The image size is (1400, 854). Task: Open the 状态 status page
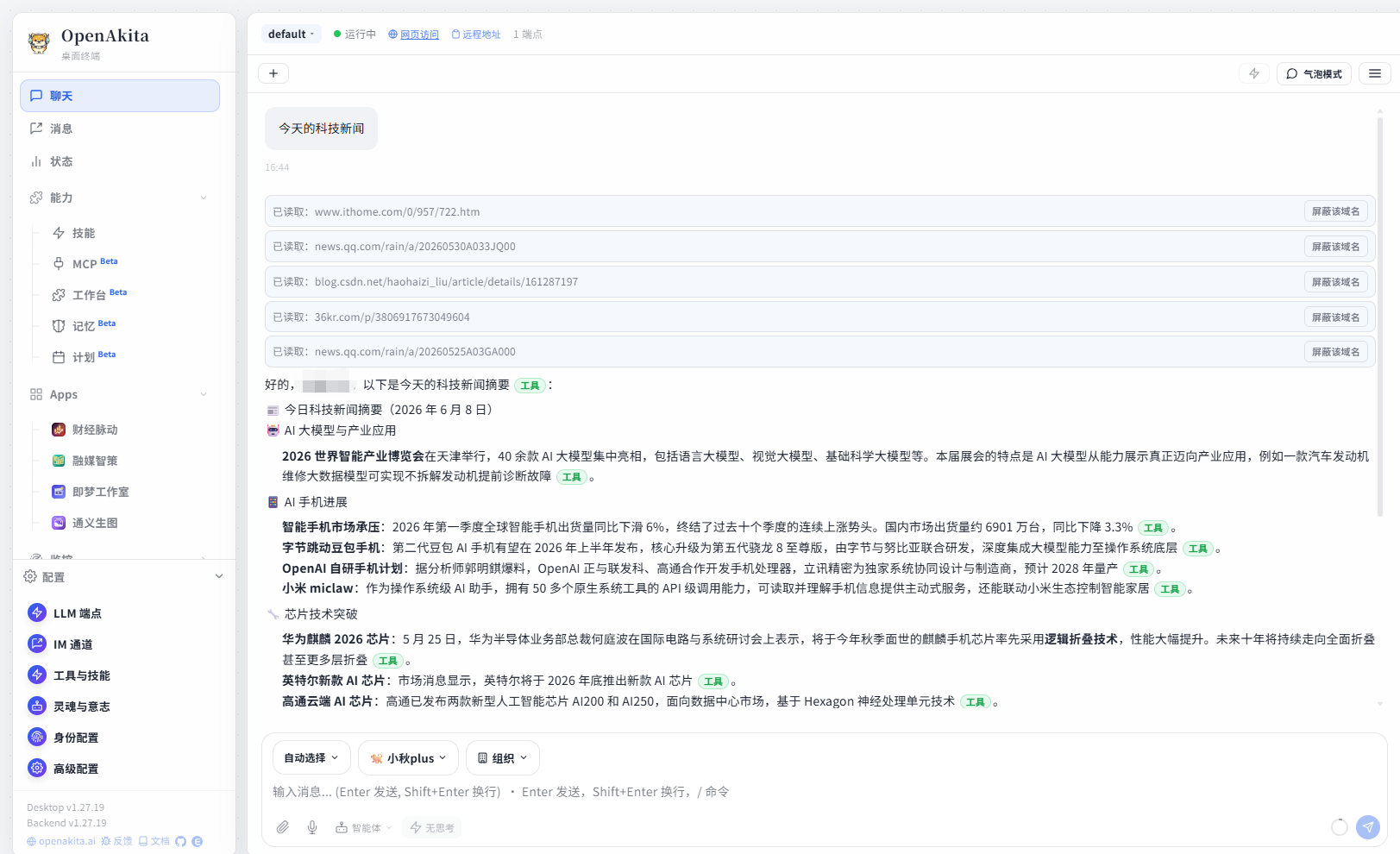click(120, 161)
